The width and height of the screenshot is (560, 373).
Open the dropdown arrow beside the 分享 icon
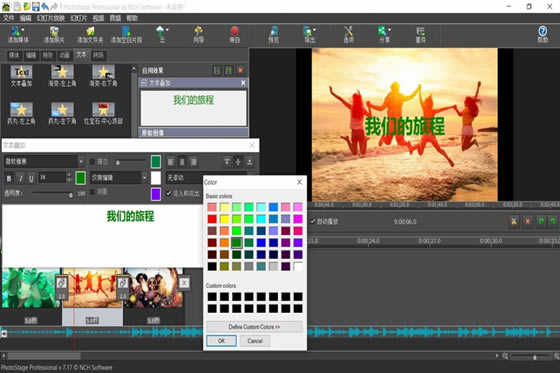(389, 30)
